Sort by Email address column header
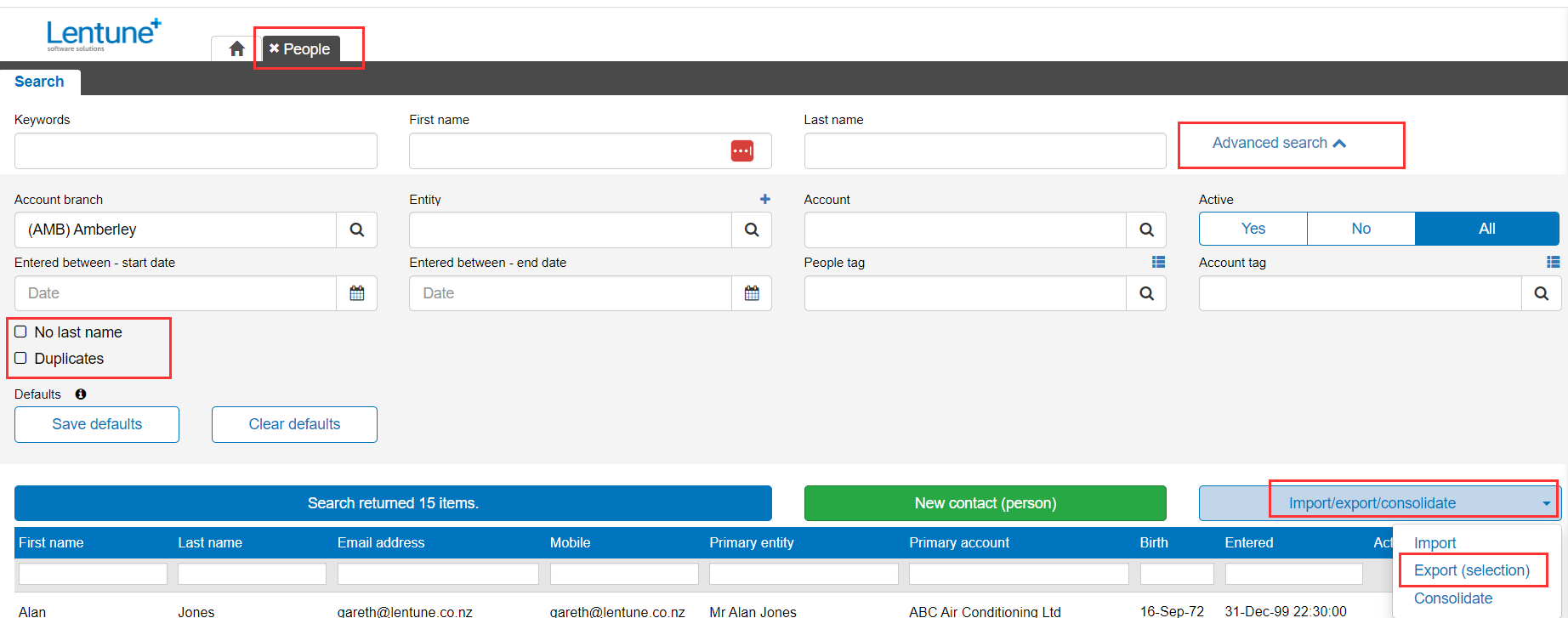The image size is (1568, 618). pos(381,542)
